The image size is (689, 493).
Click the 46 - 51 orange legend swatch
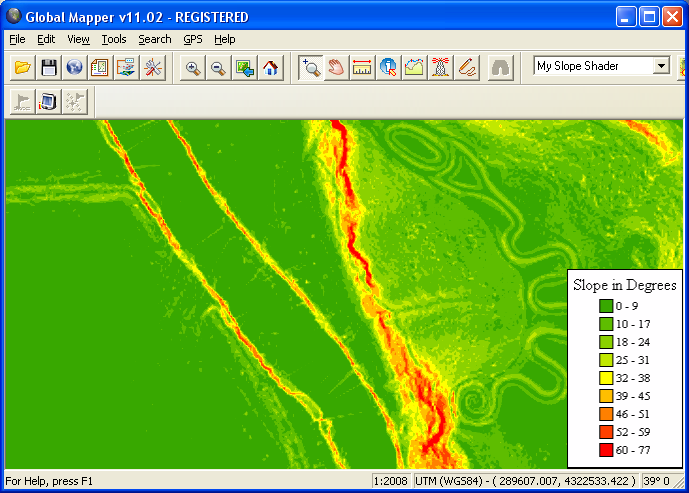606,414
